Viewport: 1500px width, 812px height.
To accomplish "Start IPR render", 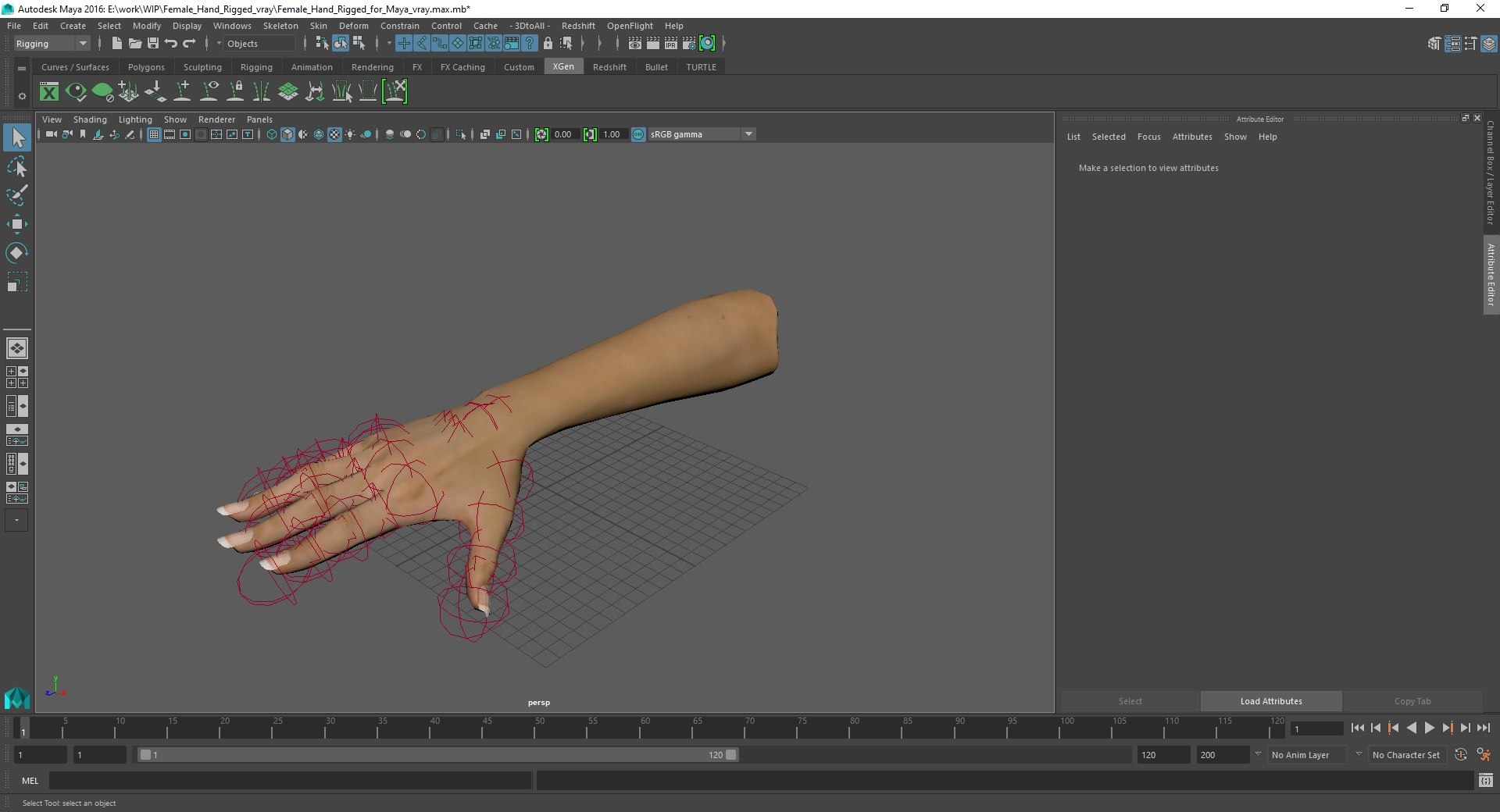I will point(671,44).
